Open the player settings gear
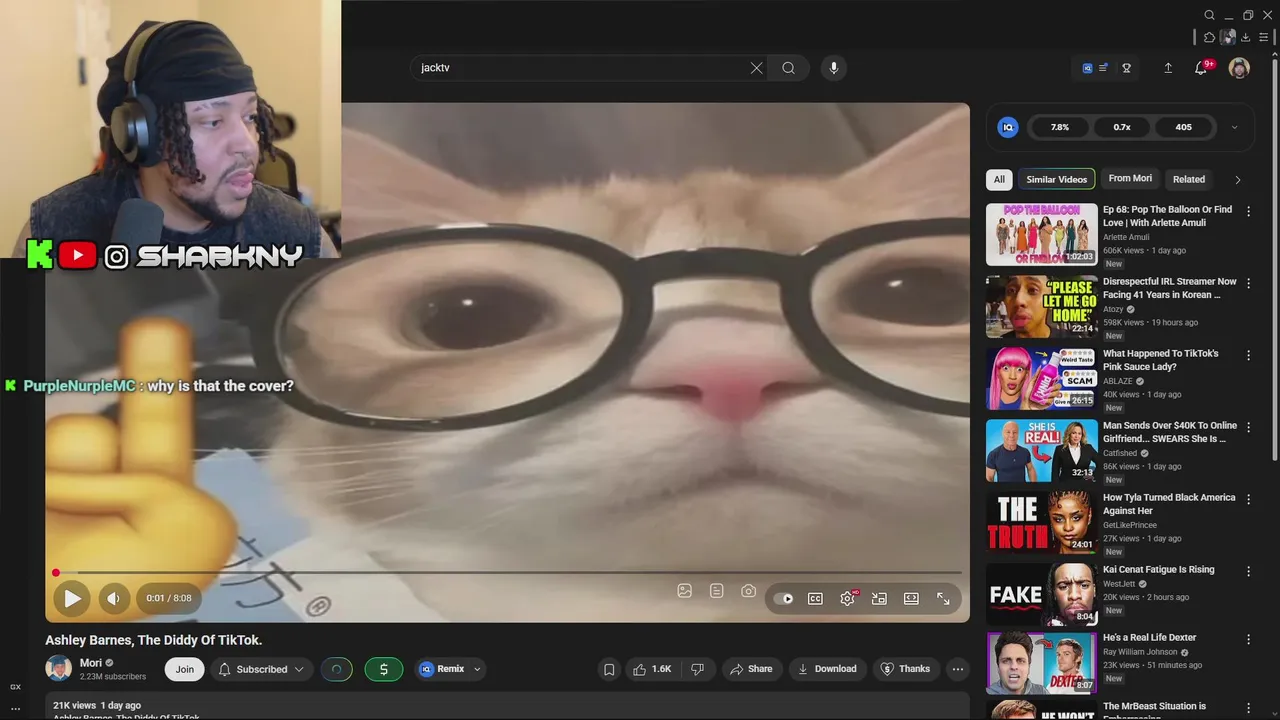The width and height of the screenshot is (1280, 720). tap(847, 598)
